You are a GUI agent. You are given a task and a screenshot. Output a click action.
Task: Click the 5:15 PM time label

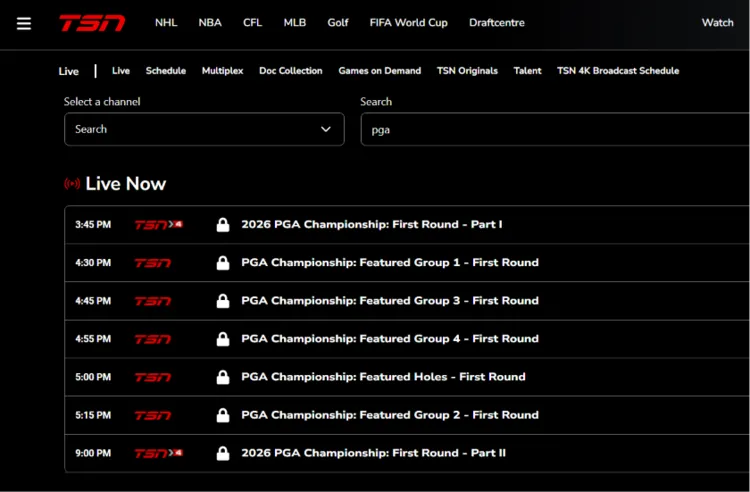click(93, 415)
